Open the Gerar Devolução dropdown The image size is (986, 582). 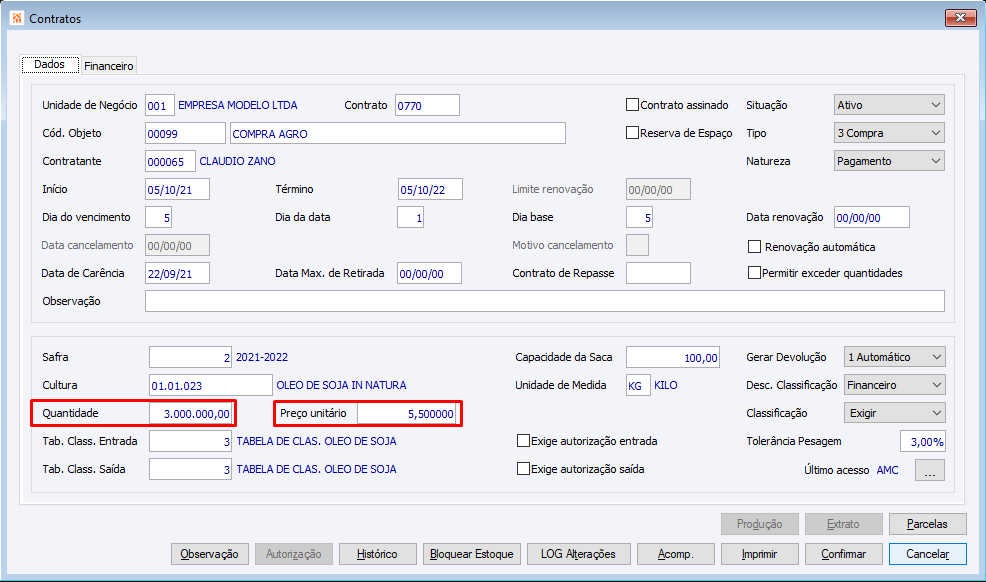894,357
